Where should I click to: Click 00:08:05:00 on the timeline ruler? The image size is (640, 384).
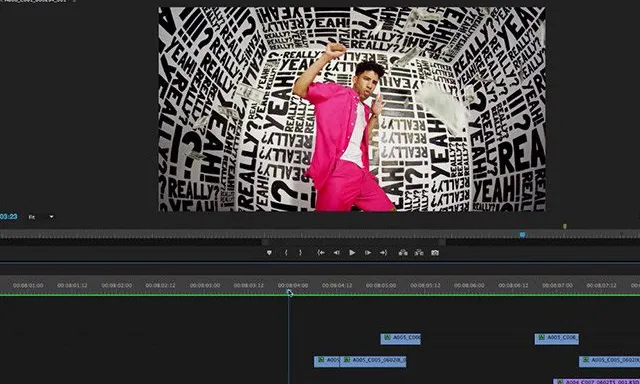(x=381, y=286)
